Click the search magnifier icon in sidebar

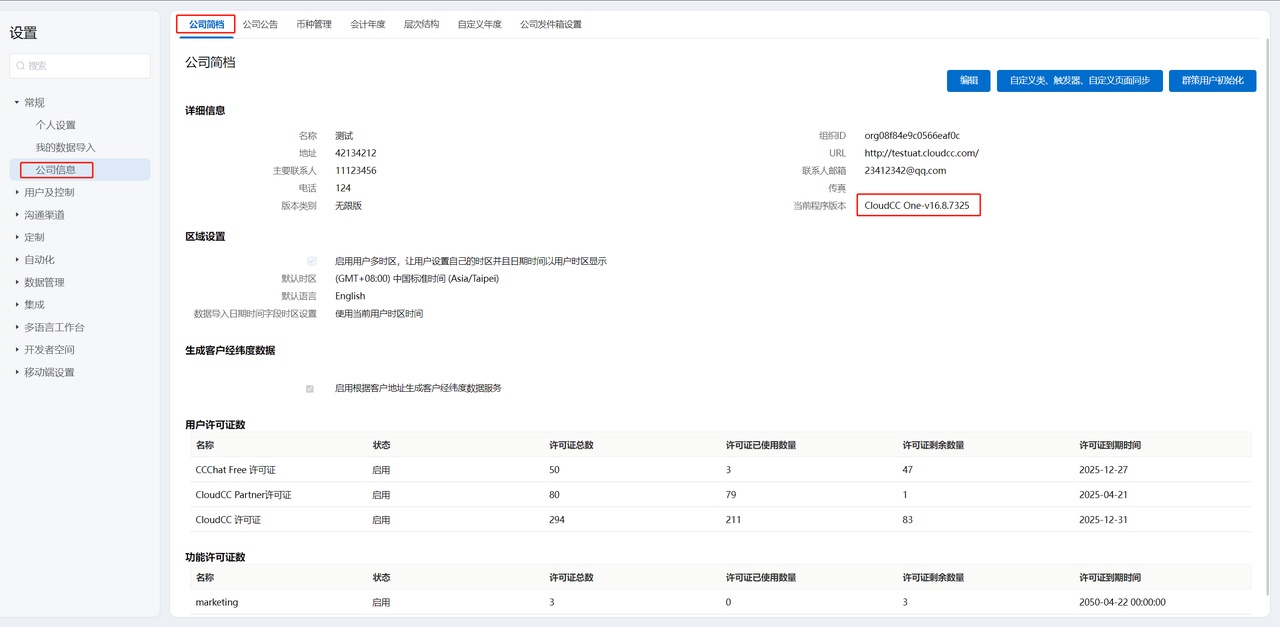coord(21,66)
